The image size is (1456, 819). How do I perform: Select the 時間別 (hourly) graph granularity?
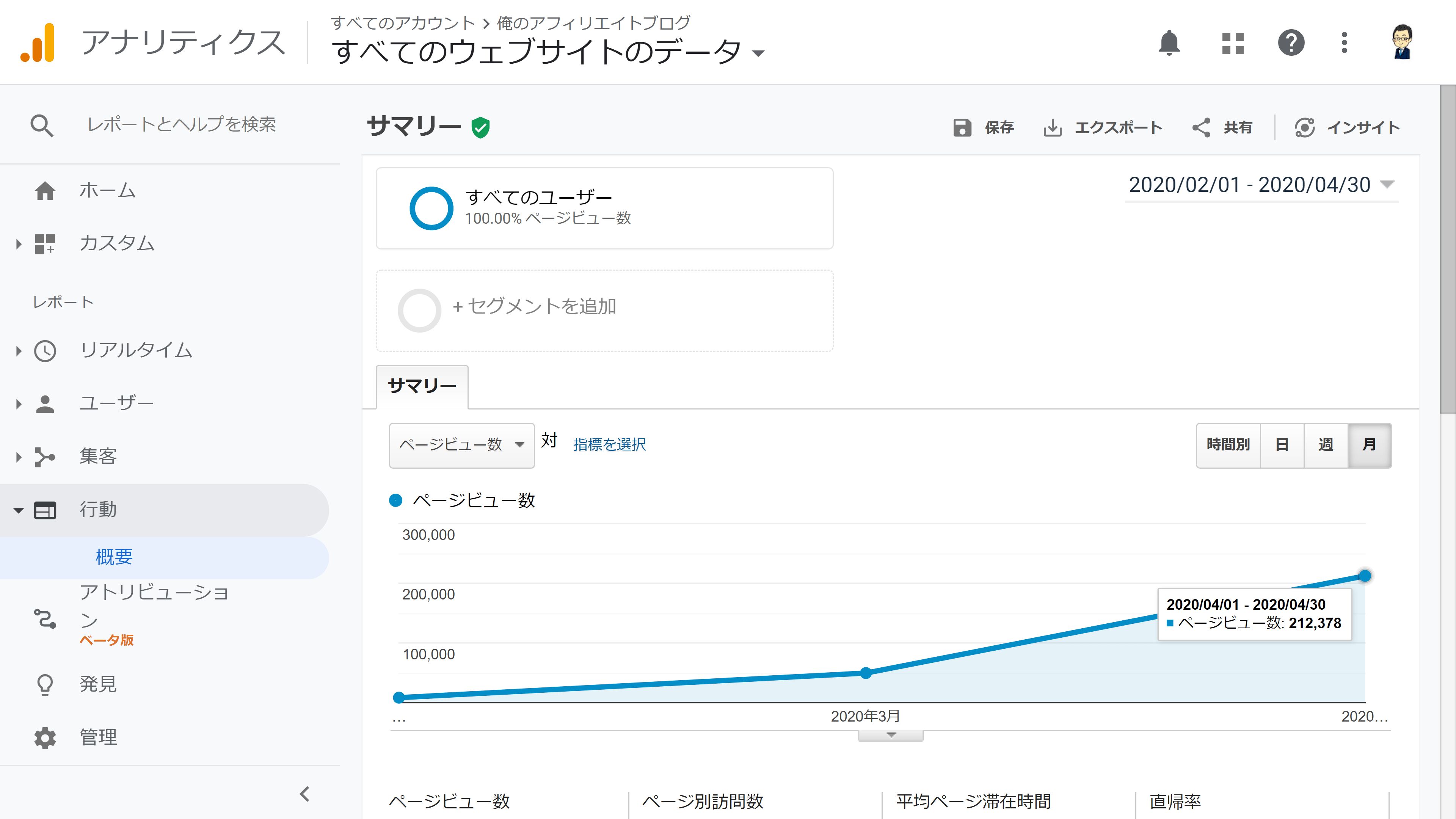[x=1228, y=445]
